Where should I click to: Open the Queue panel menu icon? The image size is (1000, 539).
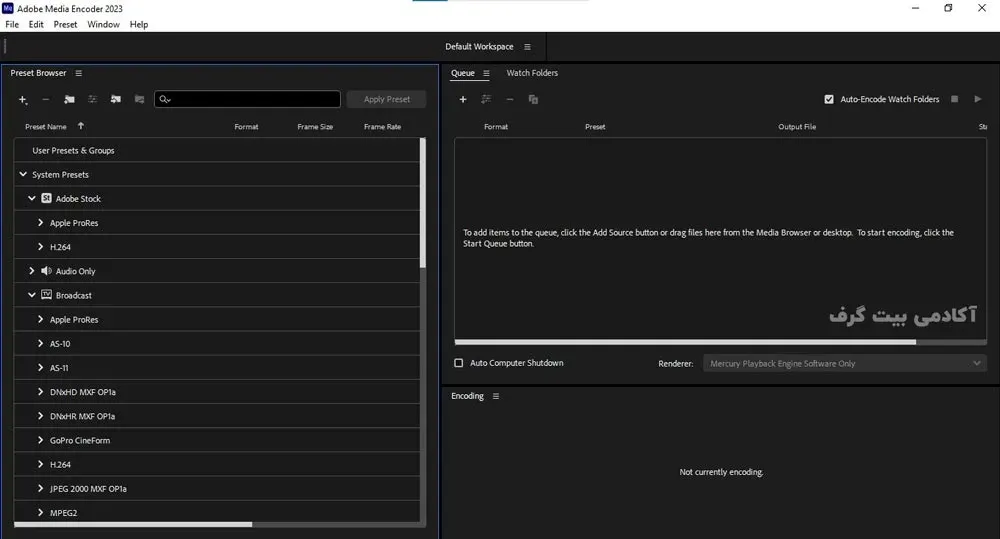click(x=486, y=73)
